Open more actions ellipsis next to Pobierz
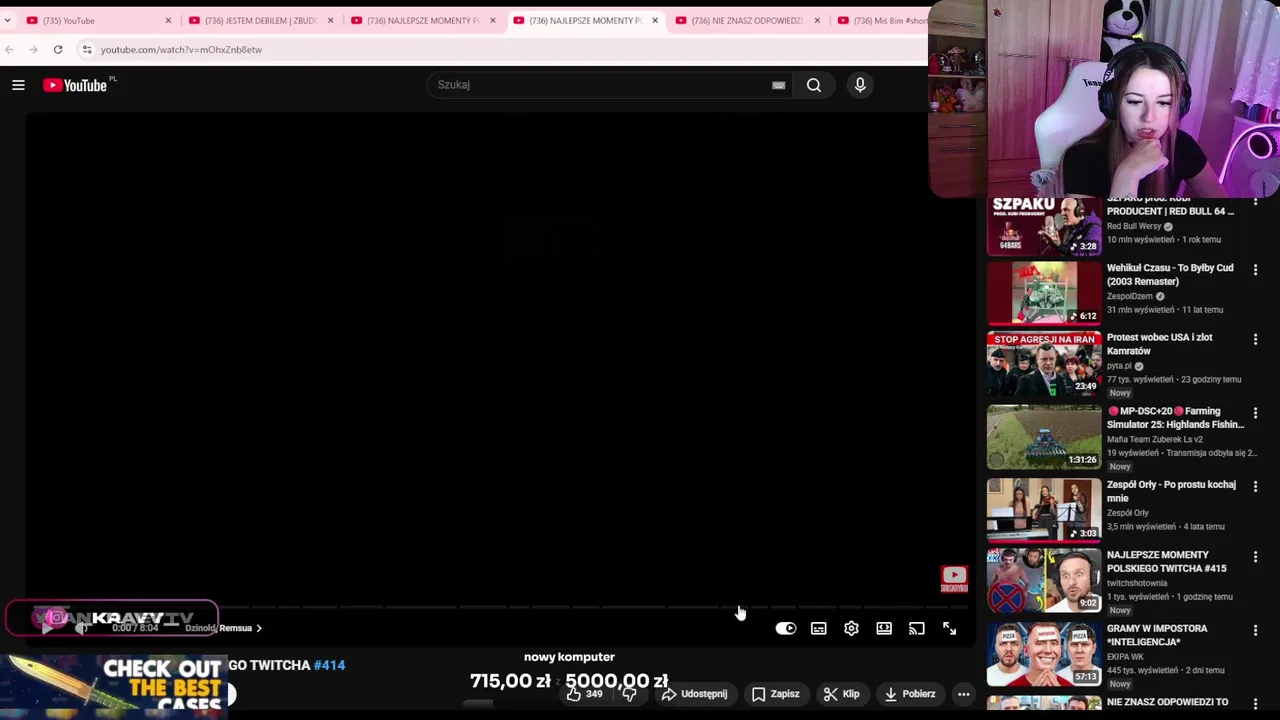This screenshot has height=720, width=1280. 963,694
